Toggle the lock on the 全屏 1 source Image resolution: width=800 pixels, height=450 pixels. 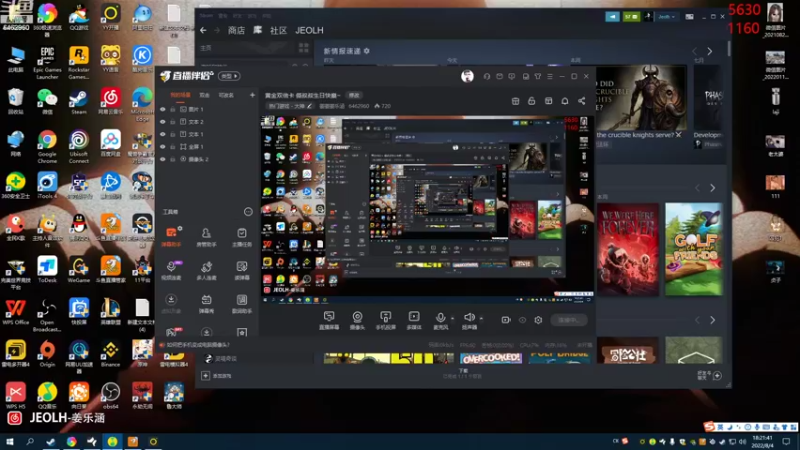click(x=173, y=146)
